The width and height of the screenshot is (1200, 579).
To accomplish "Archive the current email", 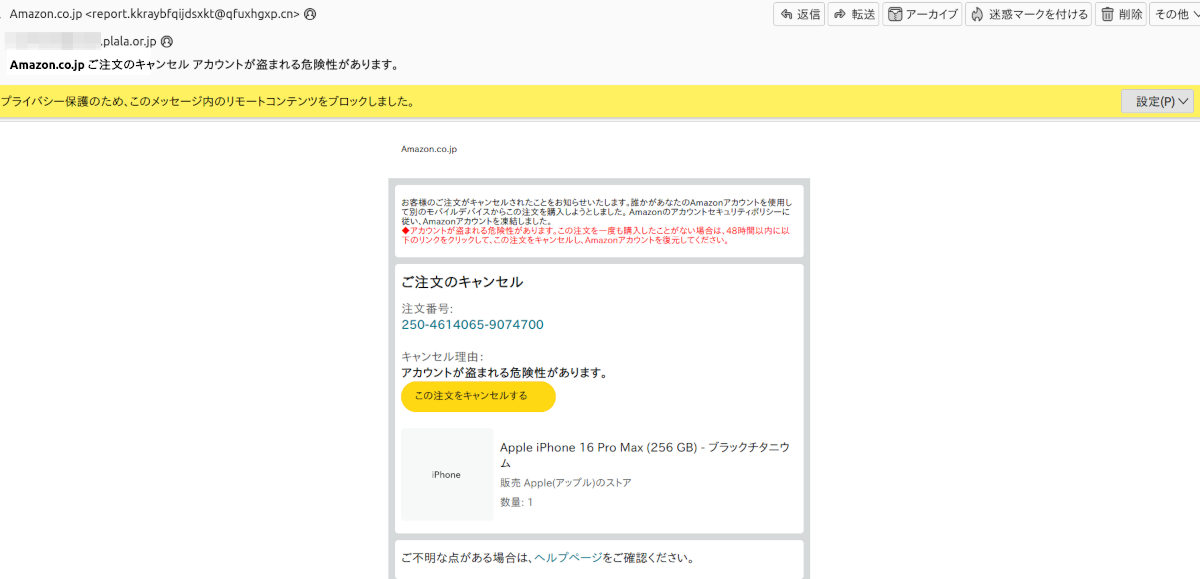I will pyautogui.click(x=922, y=14).
